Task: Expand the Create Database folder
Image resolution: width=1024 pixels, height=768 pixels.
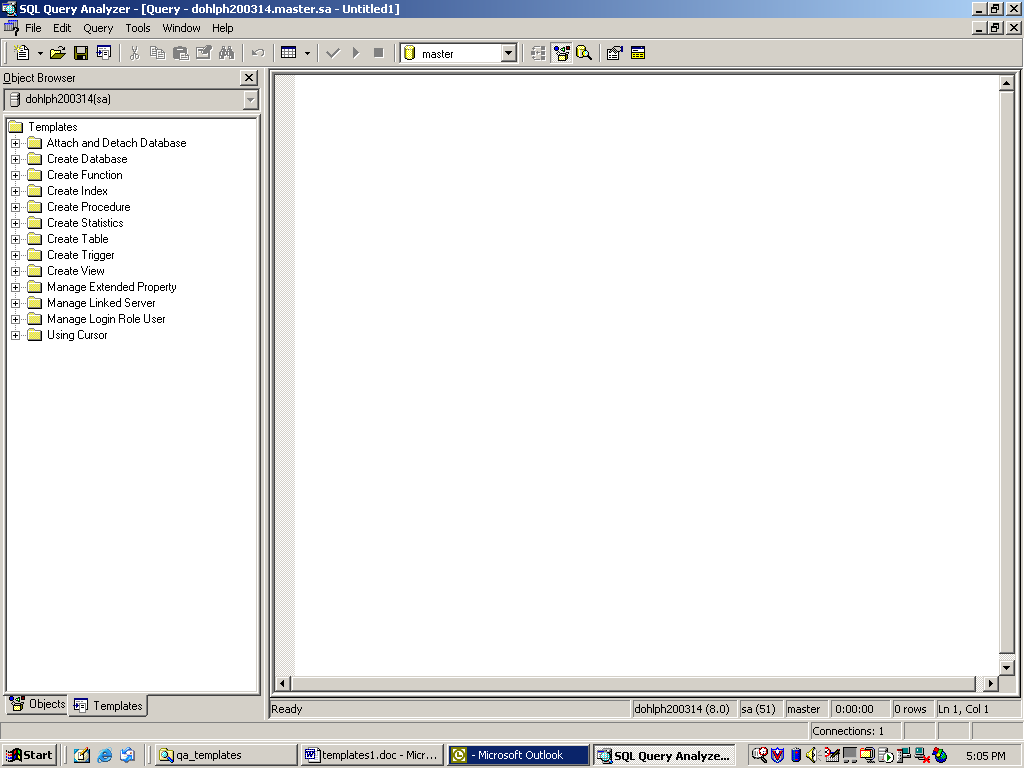Action: point(16,159)
